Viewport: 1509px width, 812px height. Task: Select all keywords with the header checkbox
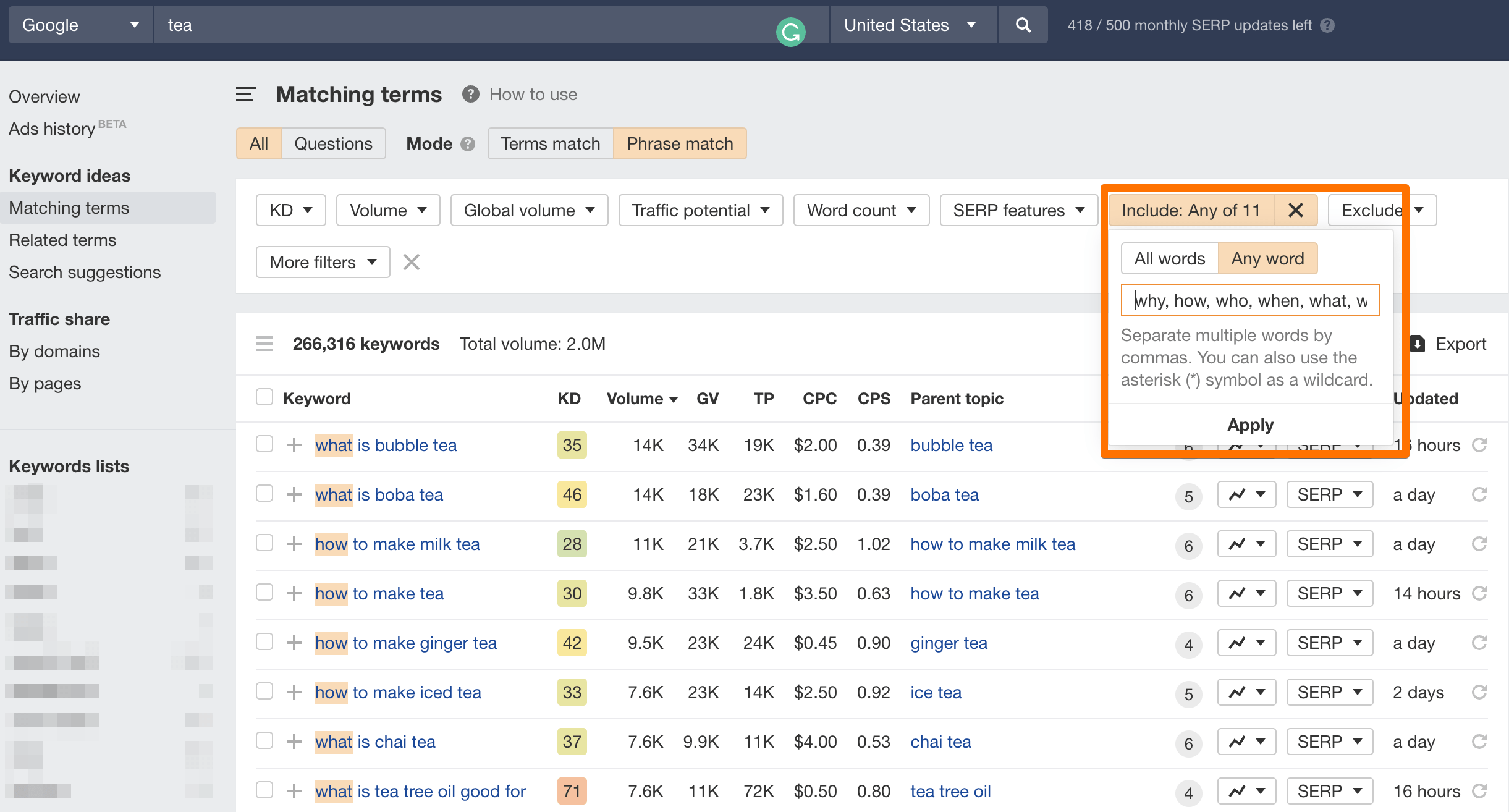264,397
